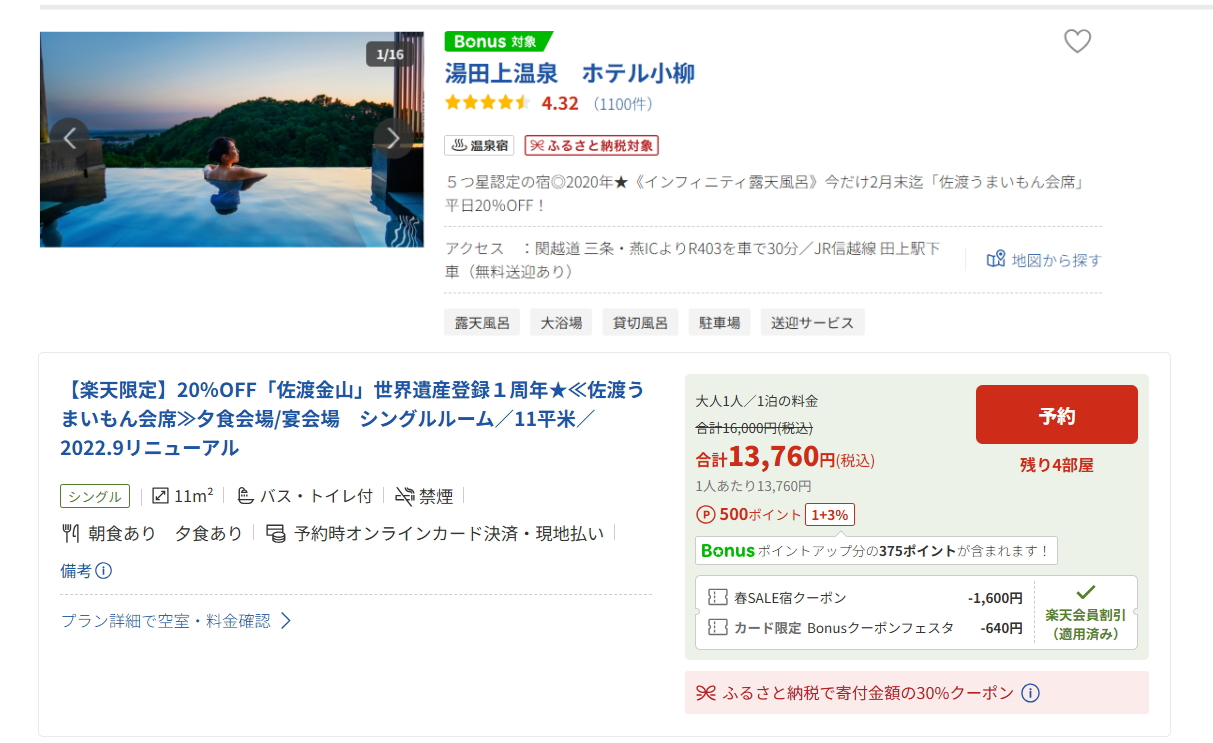The height and width of the screenshot is (743, 1213).
Task: Click the 1+3% point rate badge
Action: [x=829, y=515]
